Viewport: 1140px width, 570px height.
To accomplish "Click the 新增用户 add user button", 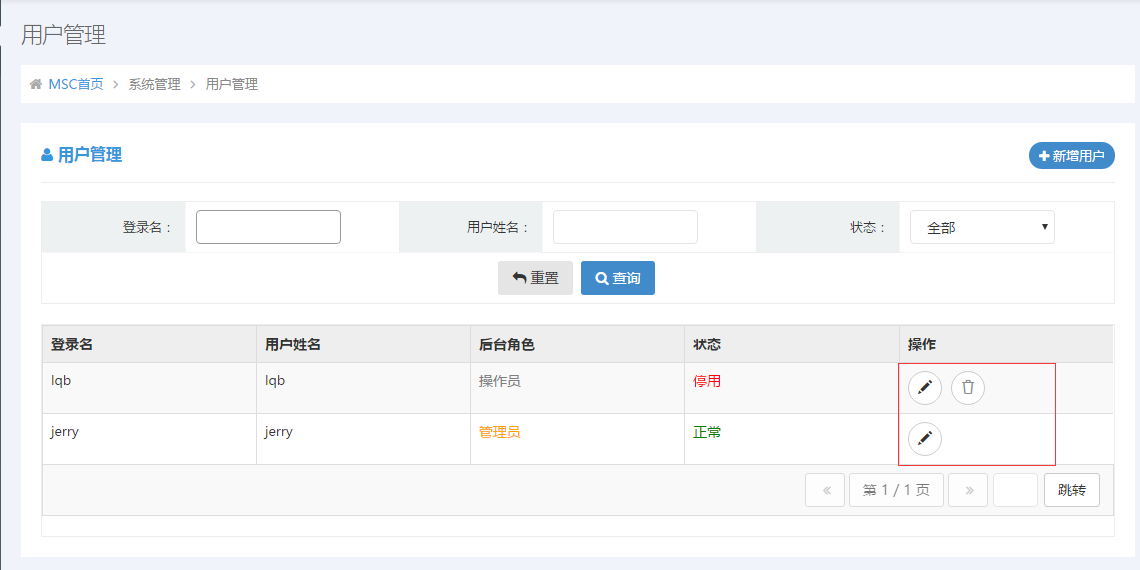I will [x=1071, y=156].
